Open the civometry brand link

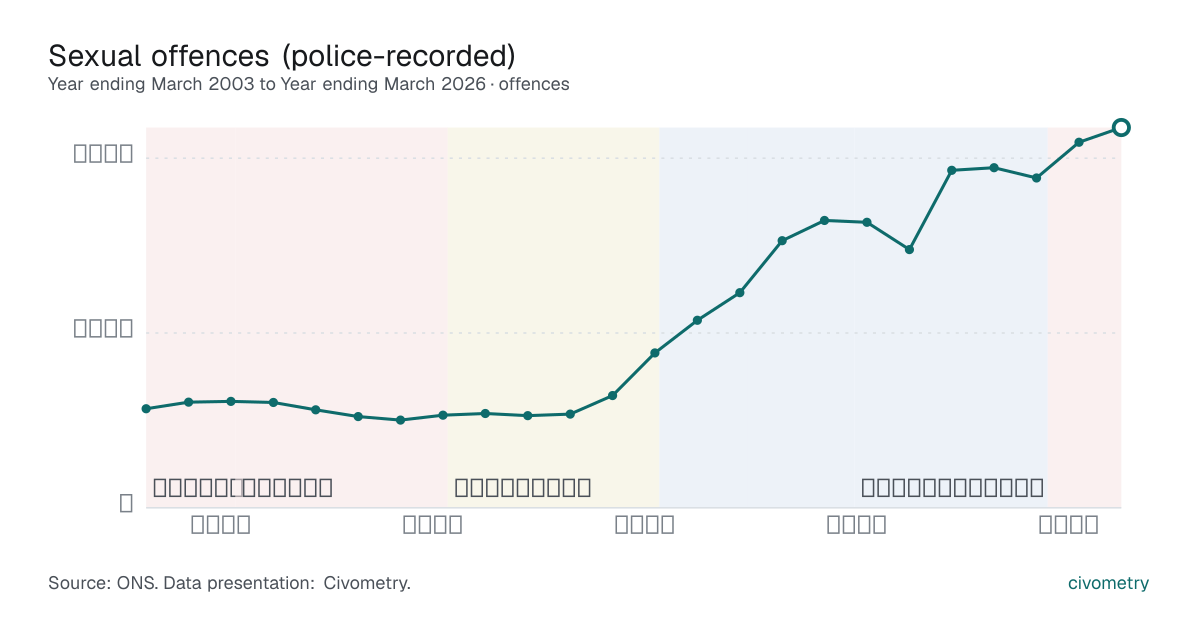[x=1108, y=583]
